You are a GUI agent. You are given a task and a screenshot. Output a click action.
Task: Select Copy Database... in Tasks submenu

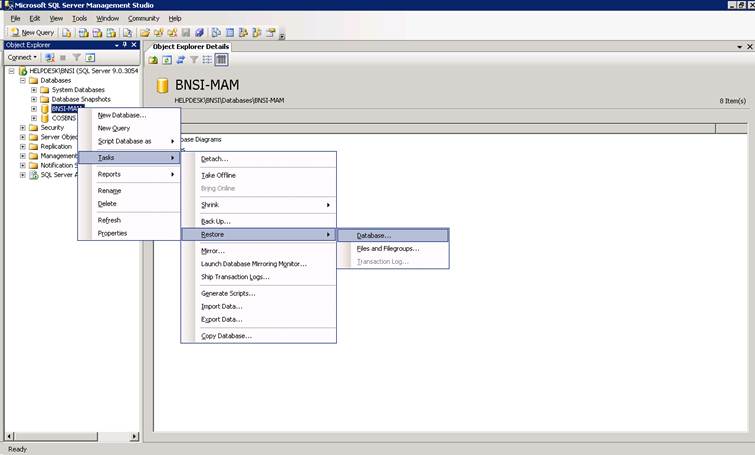pos(259,336)
